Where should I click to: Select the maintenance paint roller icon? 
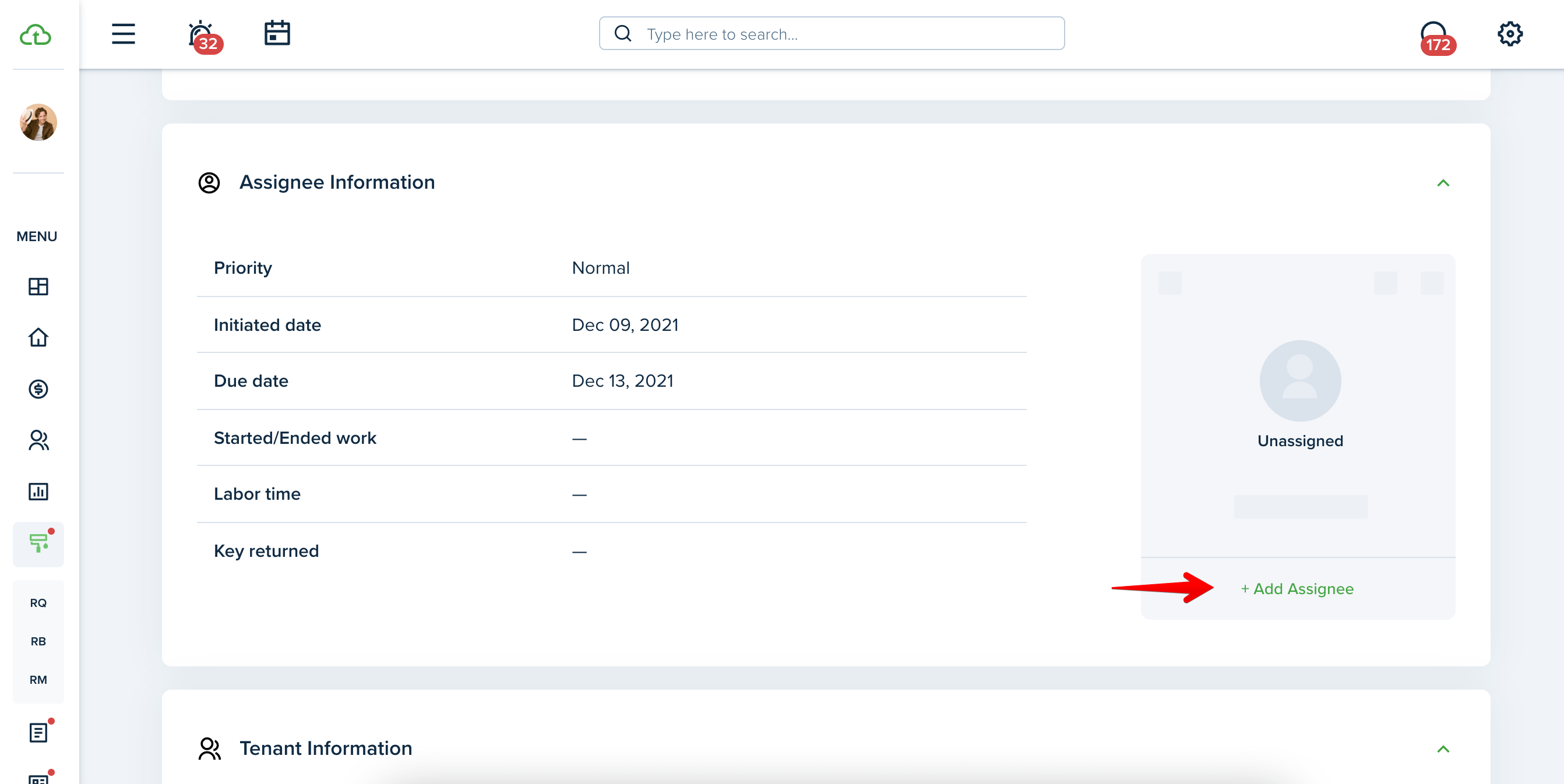pos(38,543)
